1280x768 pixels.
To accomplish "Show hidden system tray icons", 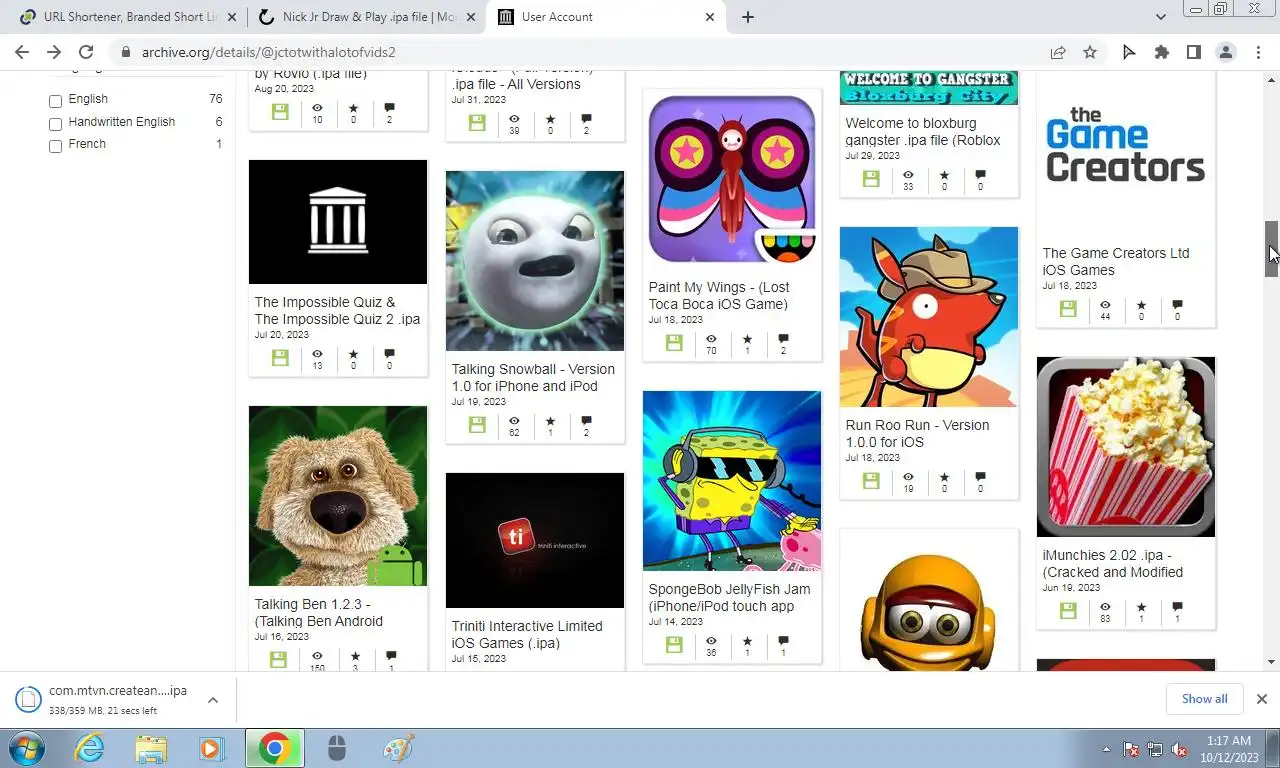I will point(1106,749).
